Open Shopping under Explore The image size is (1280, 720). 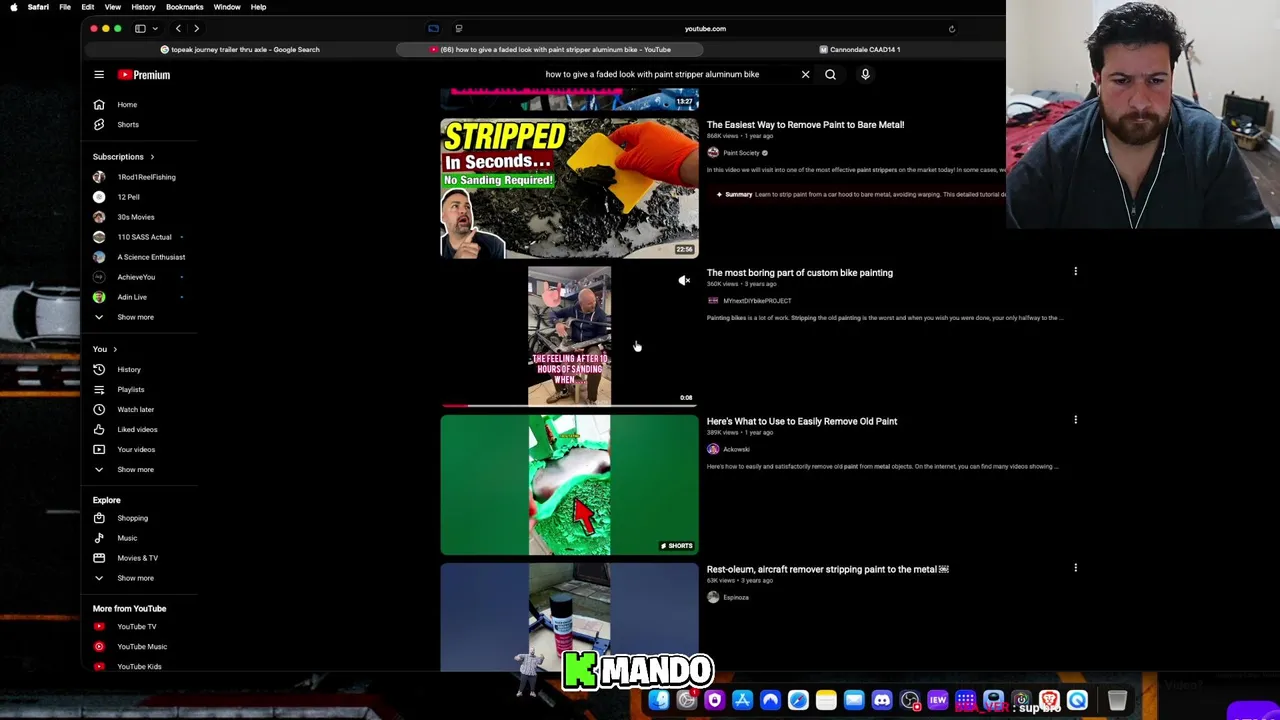(140, 518)
